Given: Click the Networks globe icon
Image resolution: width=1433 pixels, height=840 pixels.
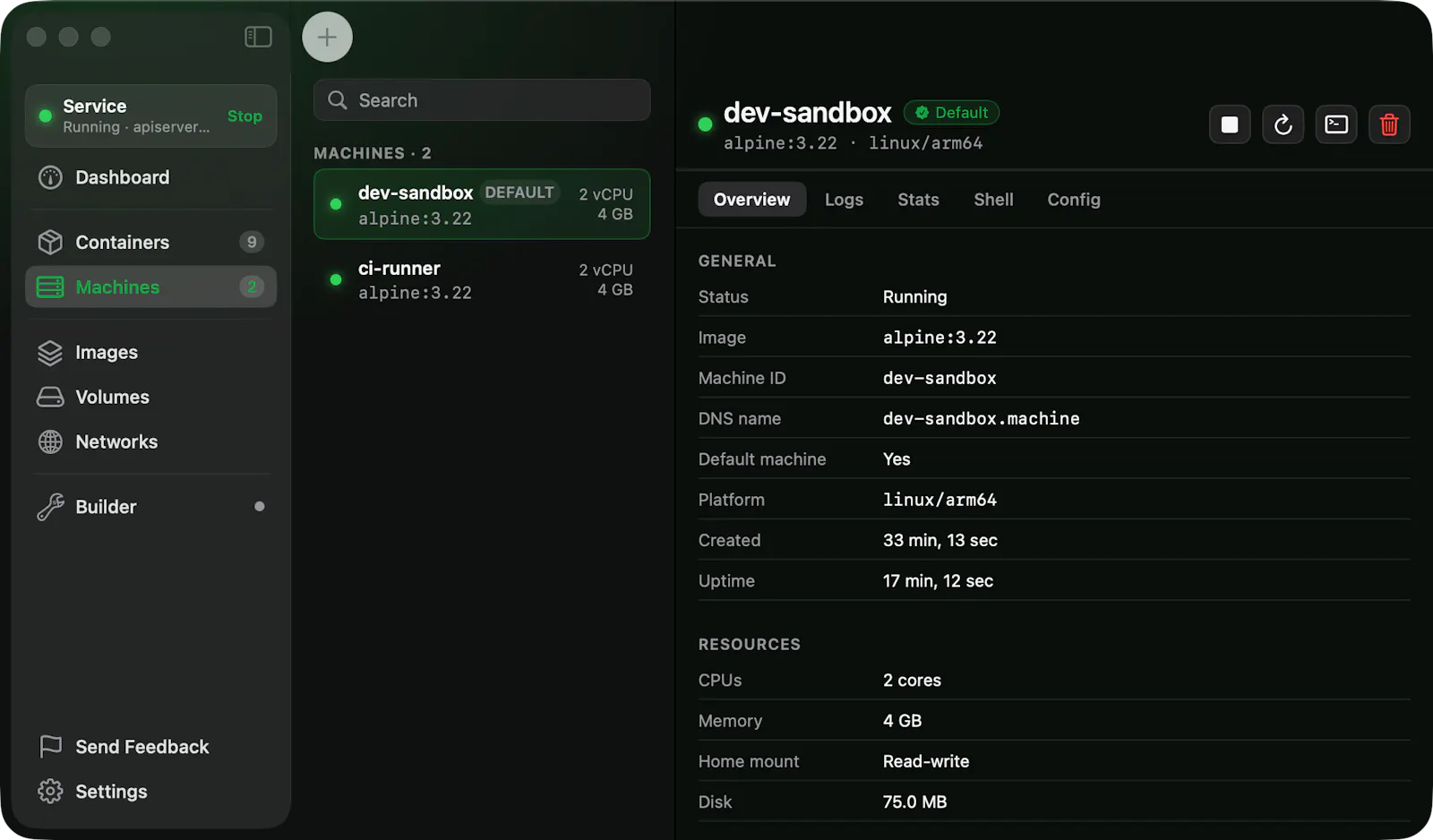Looking at the screenshot, I should point(50,441).
